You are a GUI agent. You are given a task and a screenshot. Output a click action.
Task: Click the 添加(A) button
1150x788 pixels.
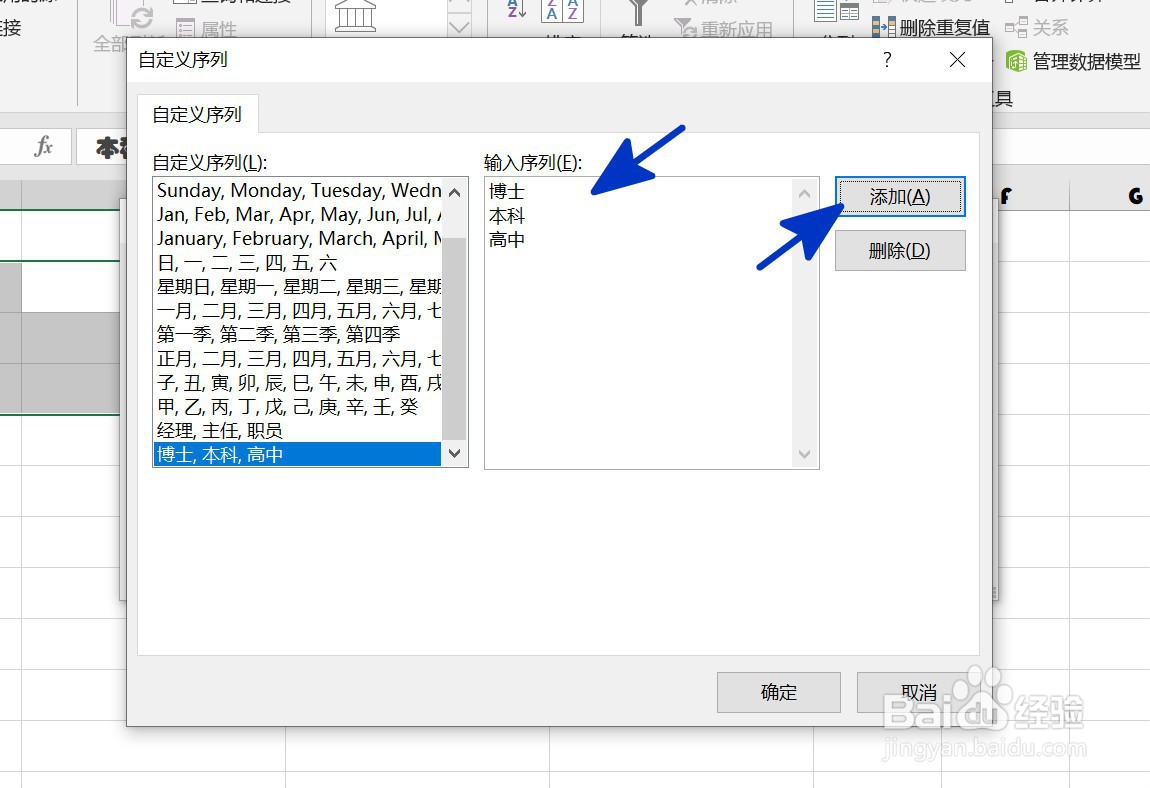coord(900,197)
